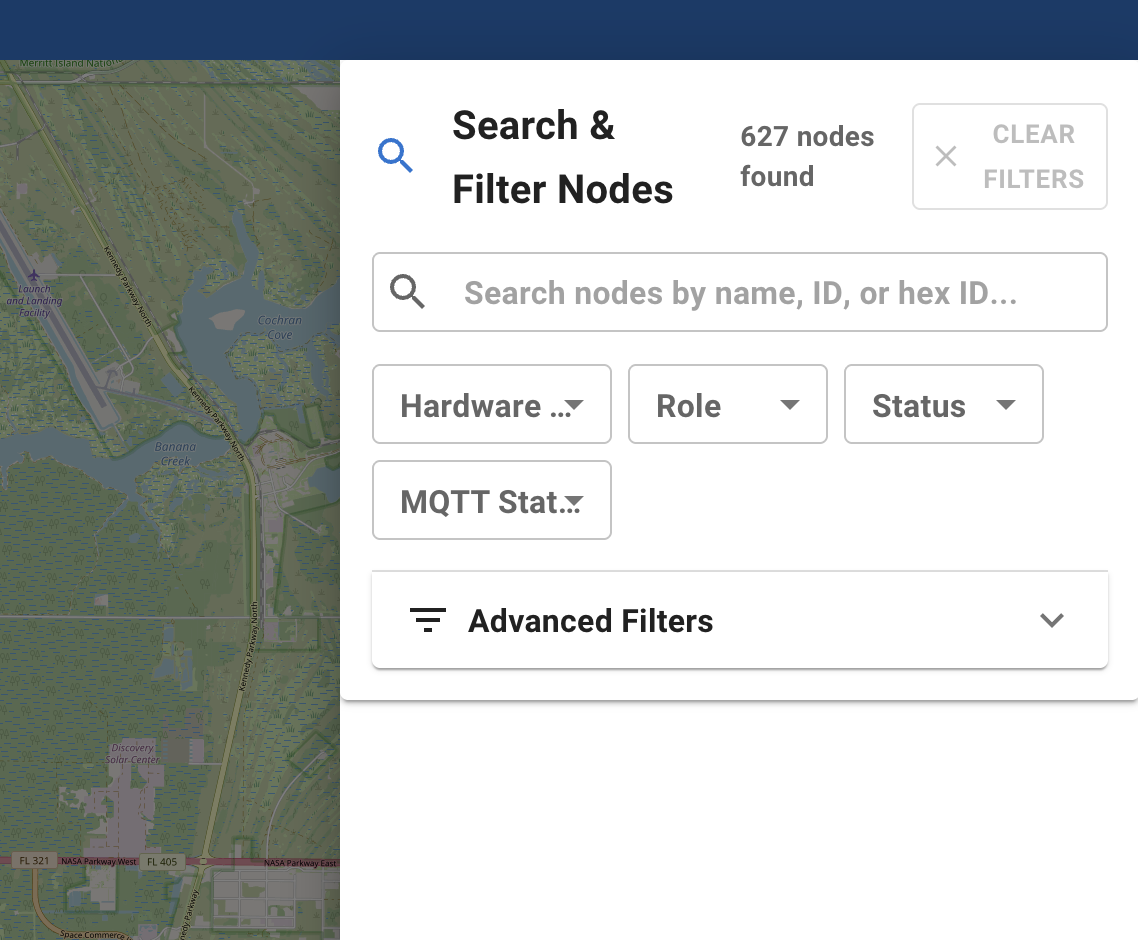Click the Discovery Solar Center label on the map
The image size is (1138, 940).
(135, 753)
